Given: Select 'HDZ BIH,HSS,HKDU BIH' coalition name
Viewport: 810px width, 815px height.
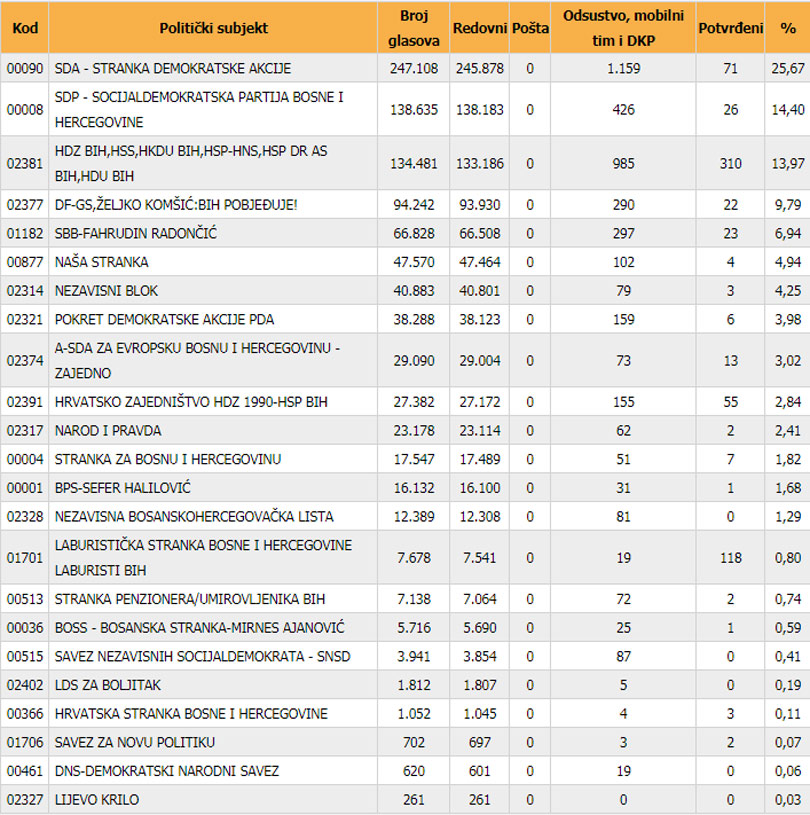Looking at the screenshot, I should click(x=191, y=163).
